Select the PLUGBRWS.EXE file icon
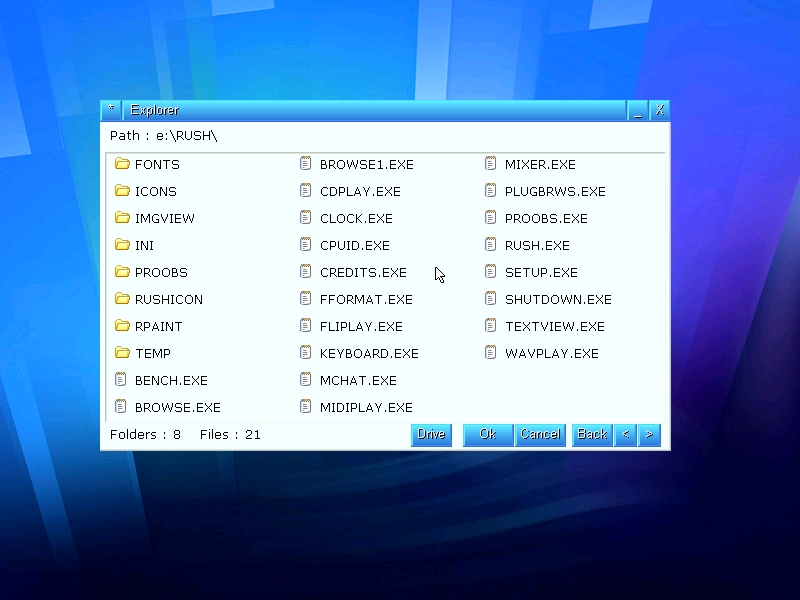This screenshot has width=800, height=600. point(490,190)
